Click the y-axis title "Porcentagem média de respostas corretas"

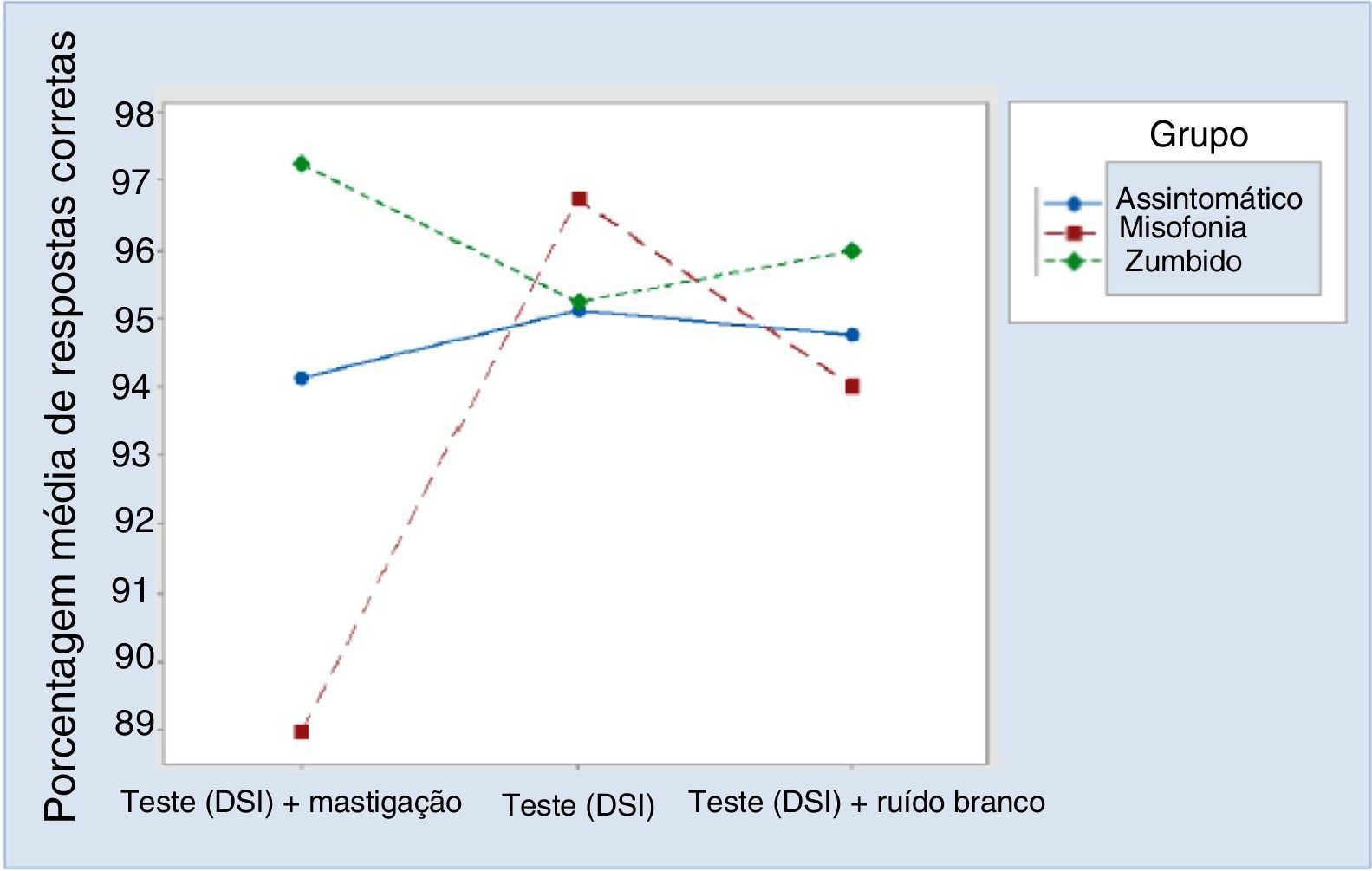[x=61, y=426]
